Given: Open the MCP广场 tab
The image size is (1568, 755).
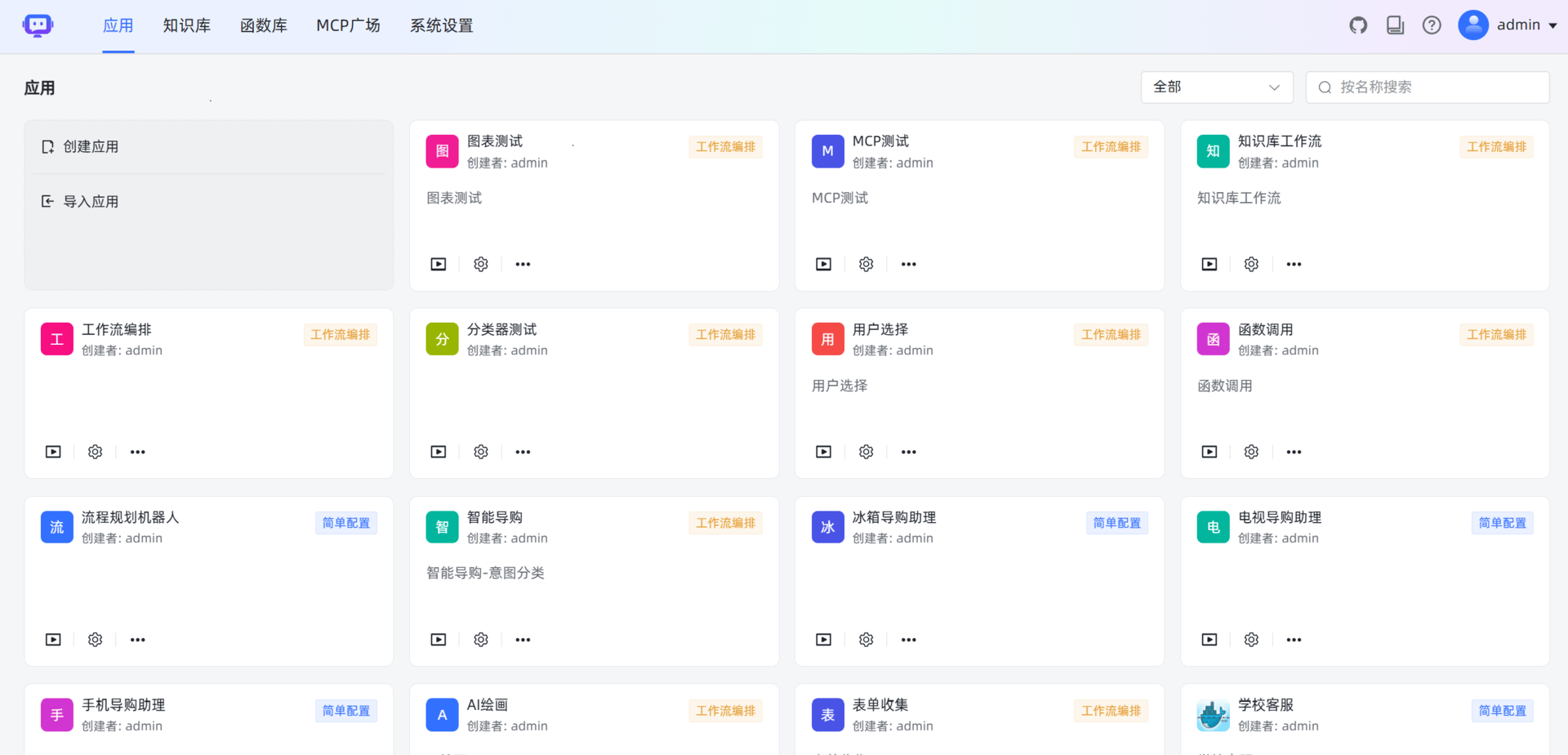Looking at the screenshot, I should 349,25.
